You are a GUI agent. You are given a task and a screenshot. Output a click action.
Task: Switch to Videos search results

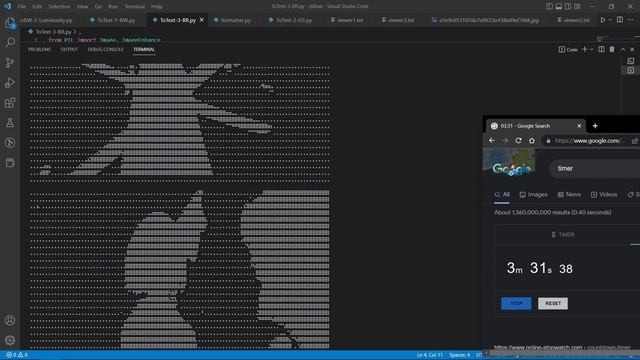click(604, 195)
